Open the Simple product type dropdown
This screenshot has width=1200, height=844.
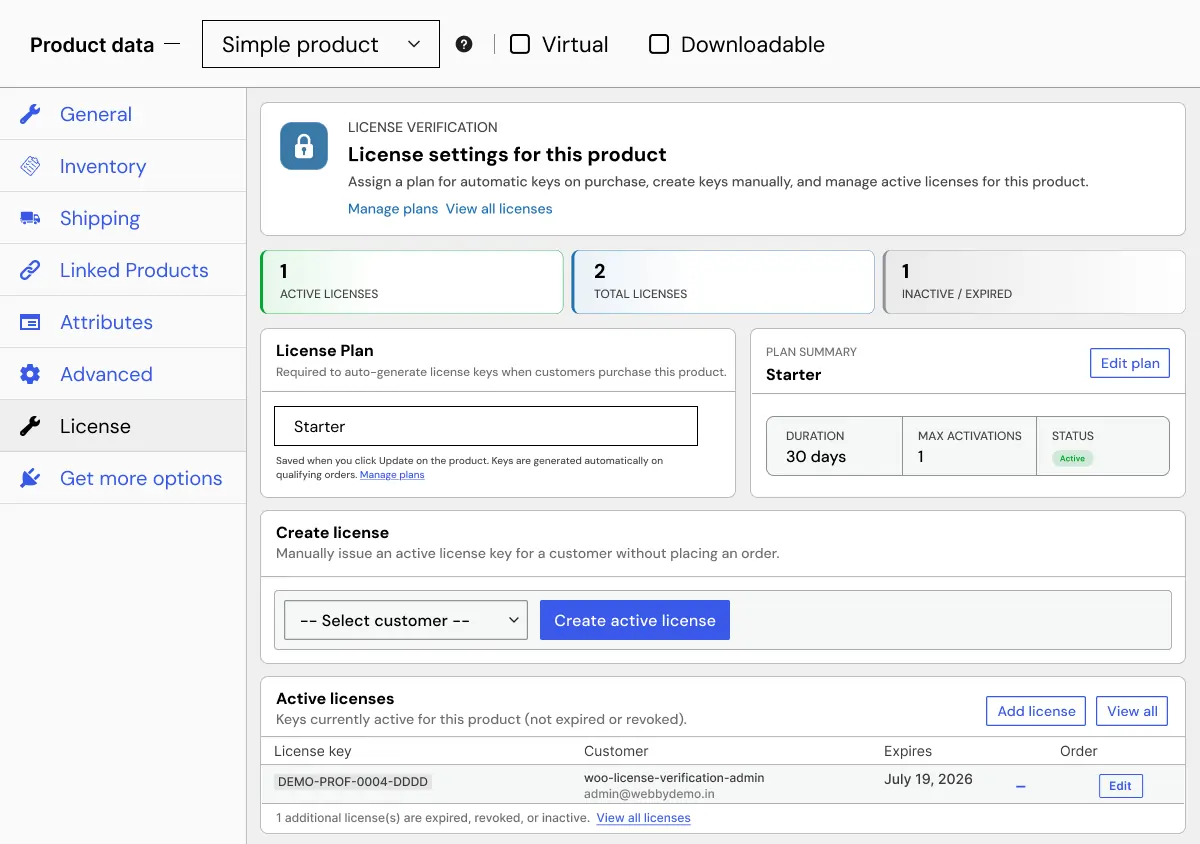coord(321,44)
